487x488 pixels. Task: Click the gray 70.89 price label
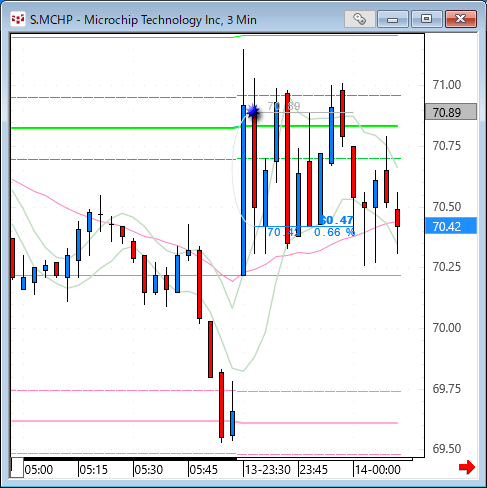pyautogui.click(x=451, y=112)
